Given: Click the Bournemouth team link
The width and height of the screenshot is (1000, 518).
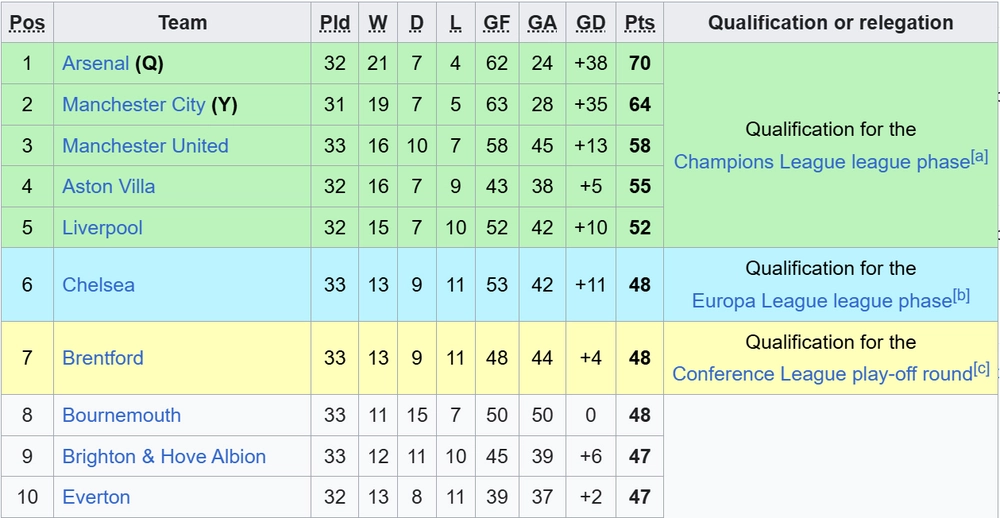Looking at the screenshot, I should pyautogui.click(x=121, y=415).
